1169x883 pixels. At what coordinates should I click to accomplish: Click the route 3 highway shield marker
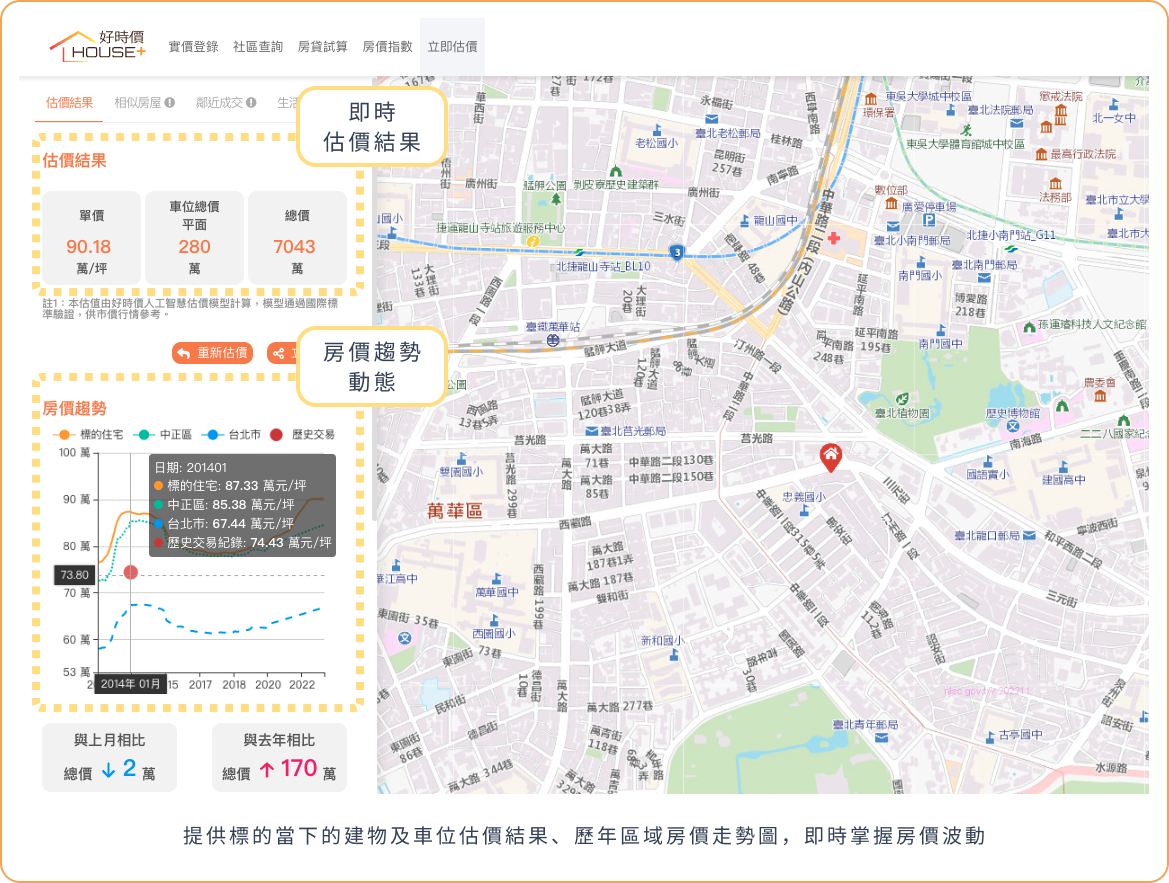click(x=677, y=251)
